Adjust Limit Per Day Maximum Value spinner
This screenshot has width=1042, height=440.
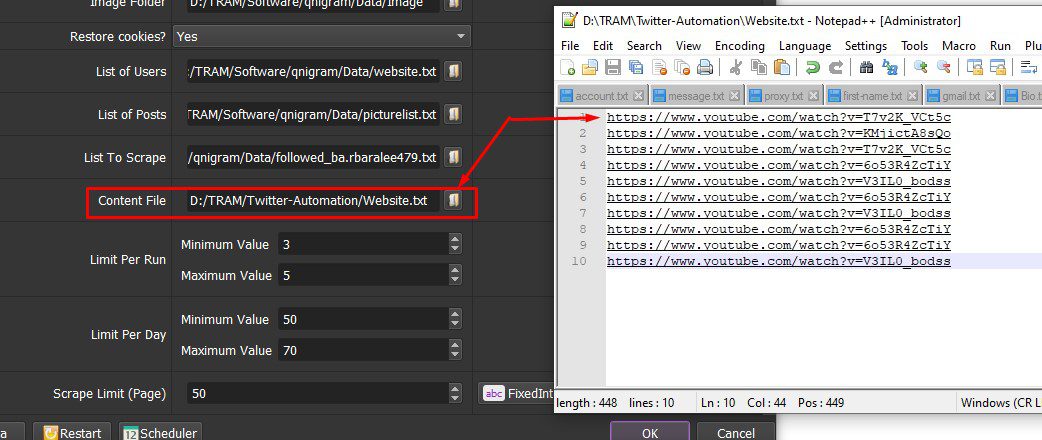click(455, 350)
